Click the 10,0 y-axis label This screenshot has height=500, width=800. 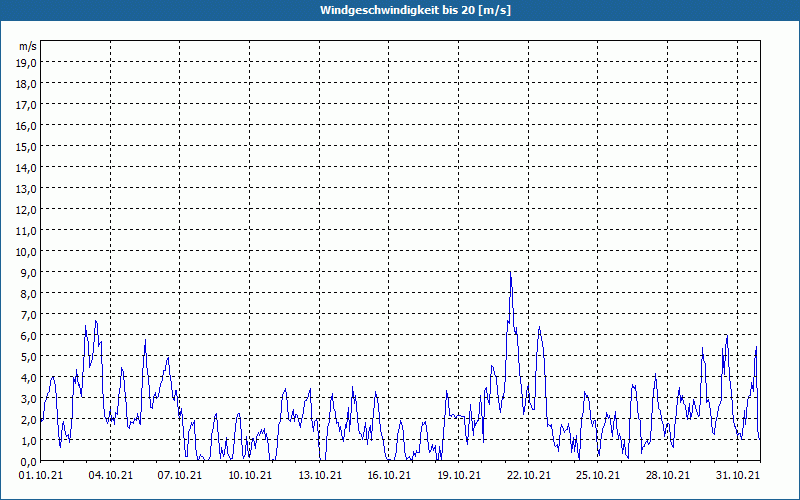(x=27, y=252)
